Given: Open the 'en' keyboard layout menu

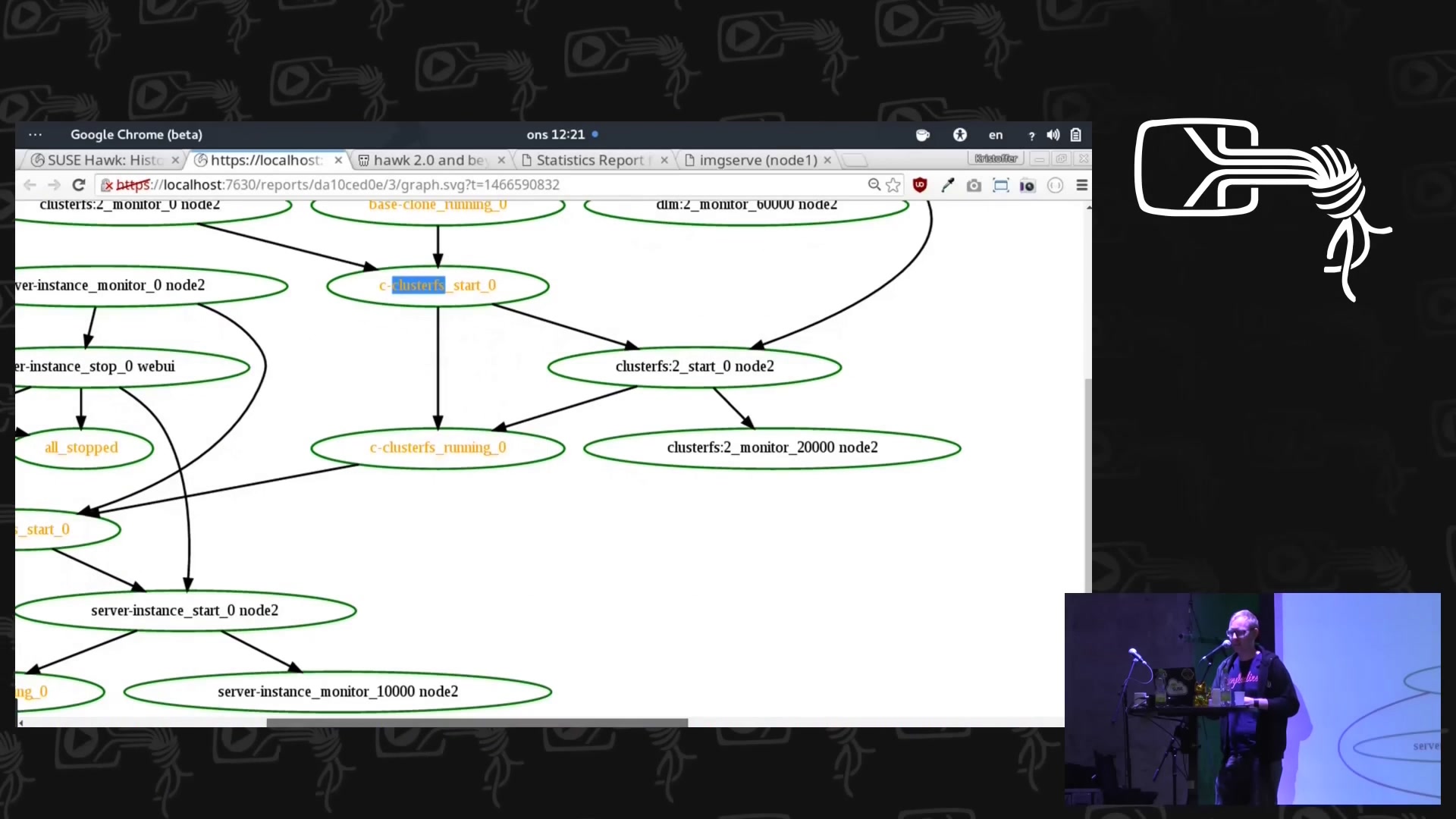Looking at the screenshot, I should coord(996,135).
